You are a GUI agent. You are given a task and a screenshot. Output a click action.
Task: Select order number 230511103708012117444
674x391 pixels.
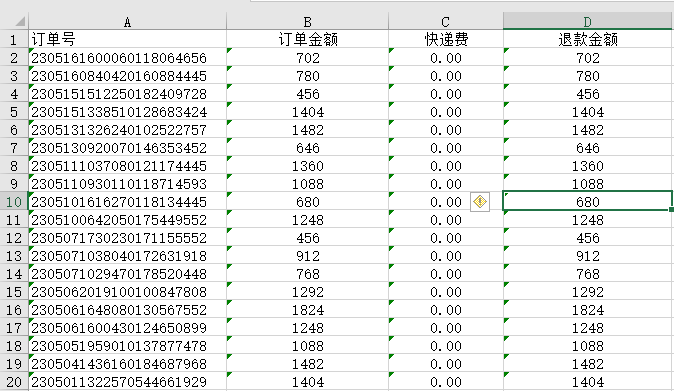pos(127,165)
